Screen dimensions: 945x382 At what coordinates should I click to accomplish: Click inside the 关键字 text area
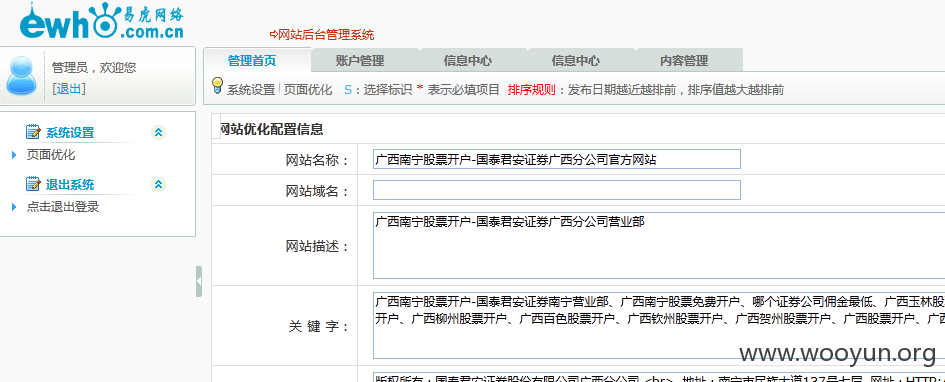coord(659,325)
